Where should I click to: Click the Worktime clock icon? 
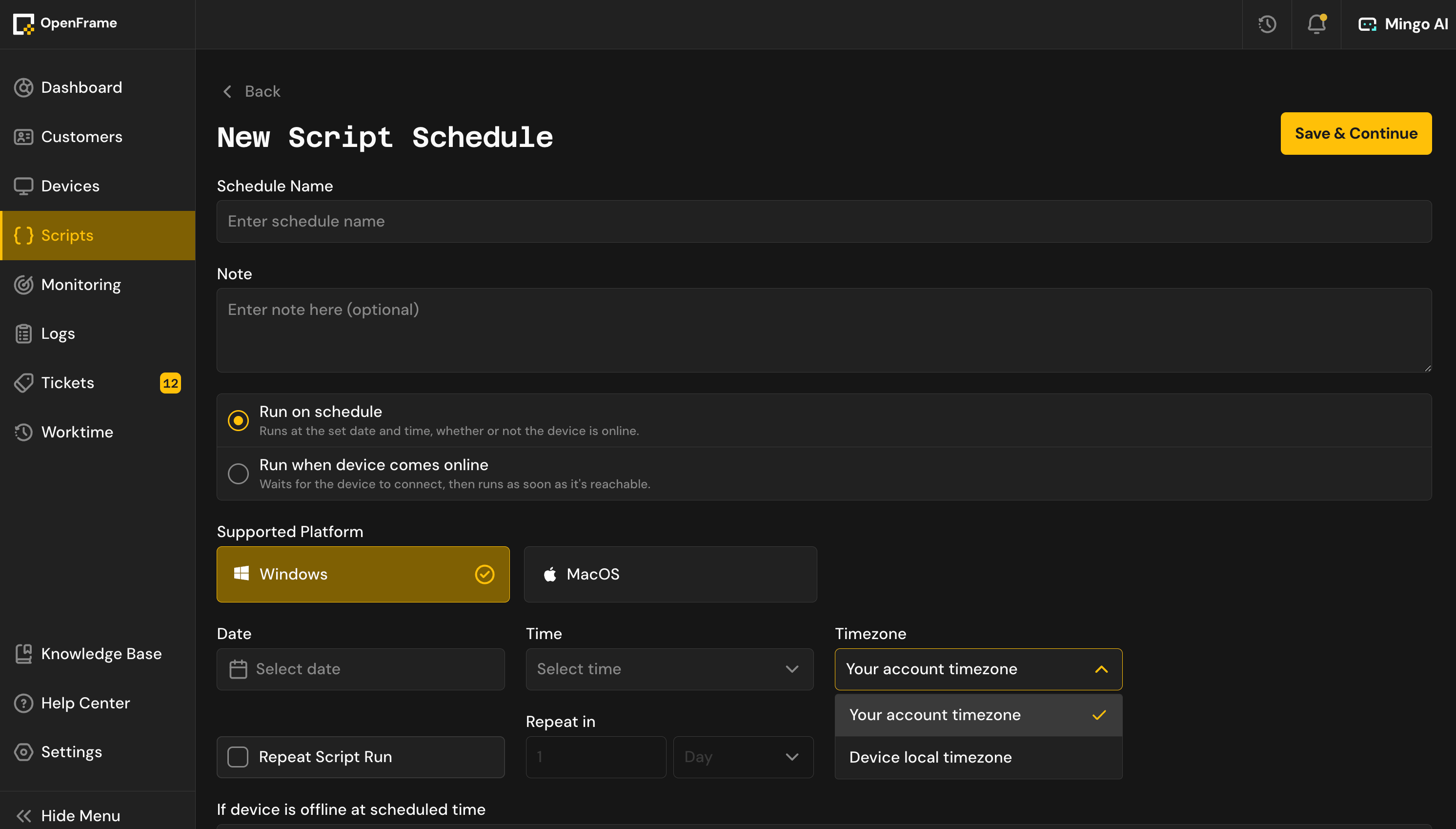[x=23, y=432]
